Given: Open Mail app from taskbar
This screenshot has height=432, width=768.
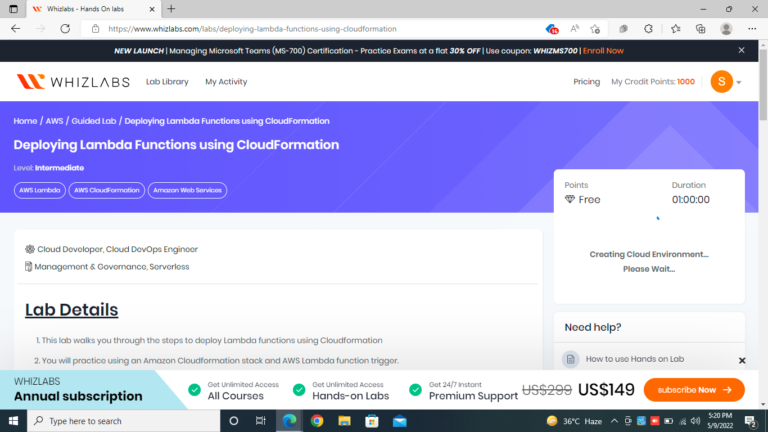Looking at the screenshot, I should [400, 421].
